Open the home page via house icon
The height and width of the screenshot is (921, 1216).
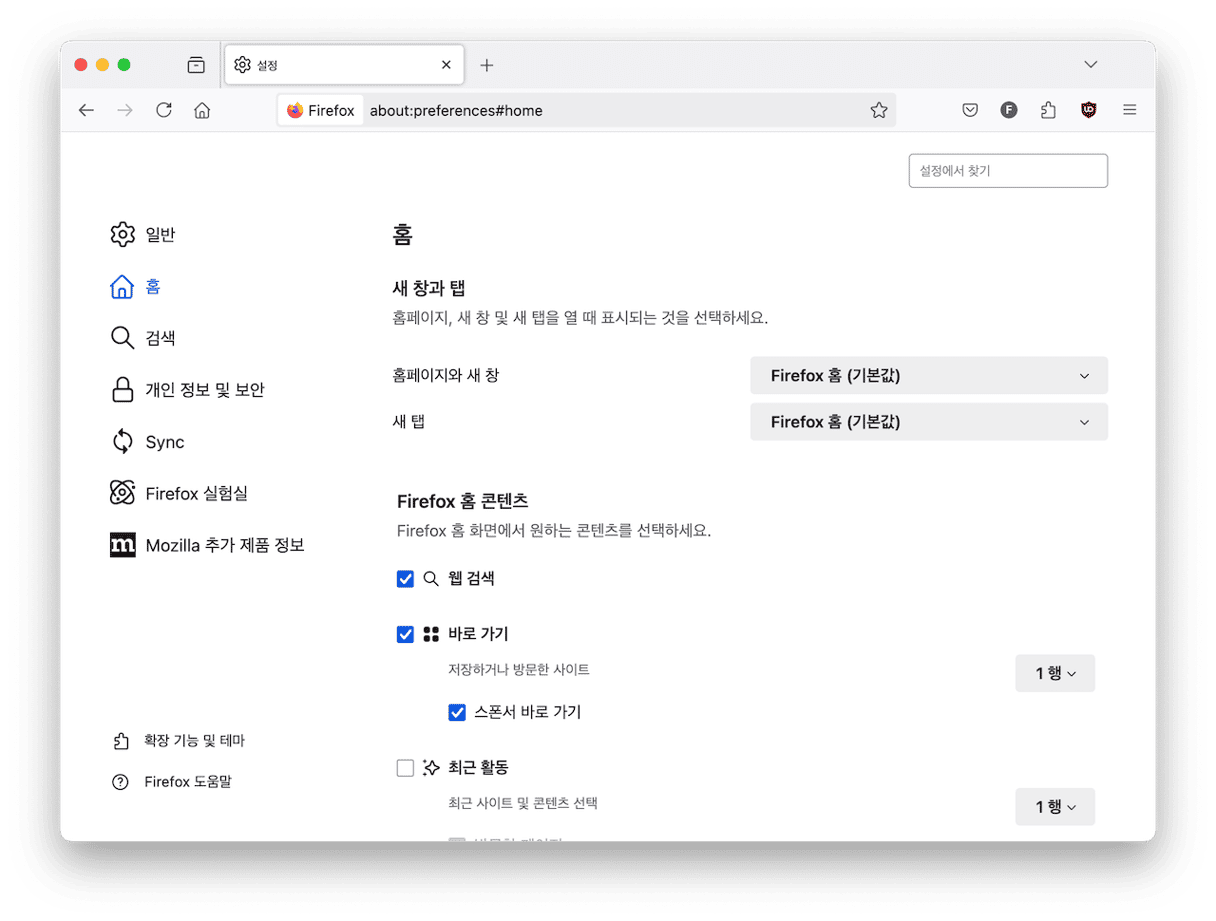[x=202, y=110]
